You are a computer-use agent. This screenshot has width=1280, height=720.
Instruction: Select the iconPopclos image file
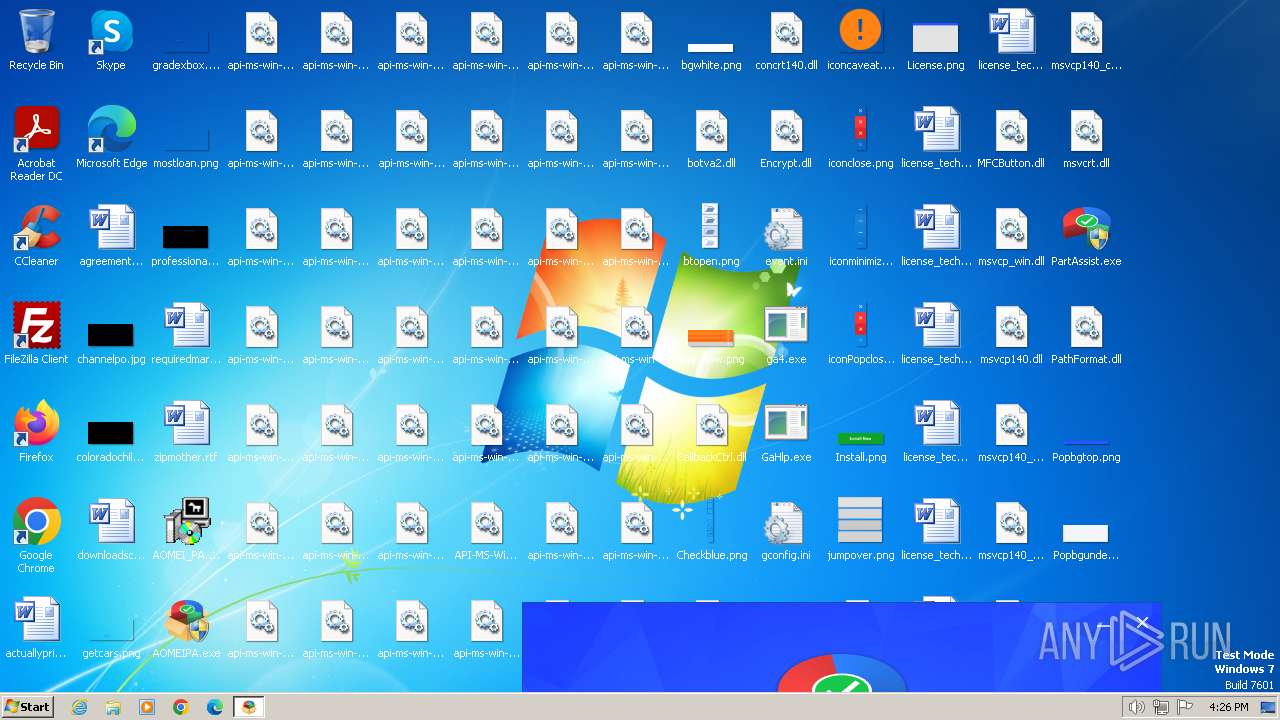861,334
